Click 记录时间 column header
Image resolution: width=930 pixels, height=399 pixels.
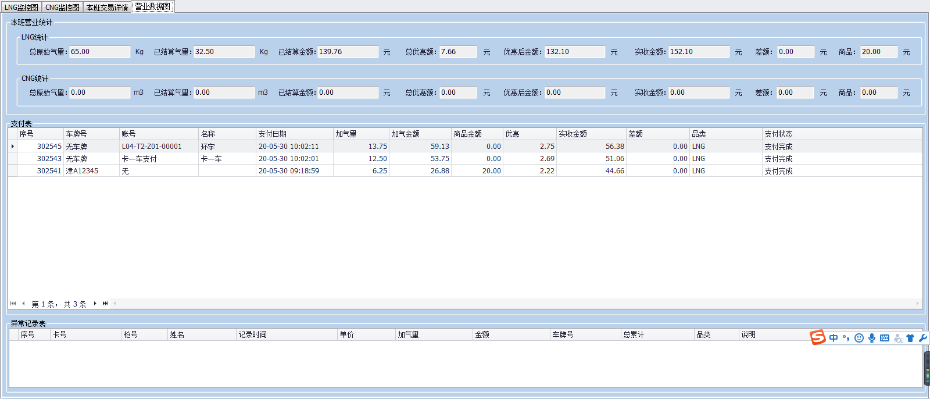[x=286, y=335]
